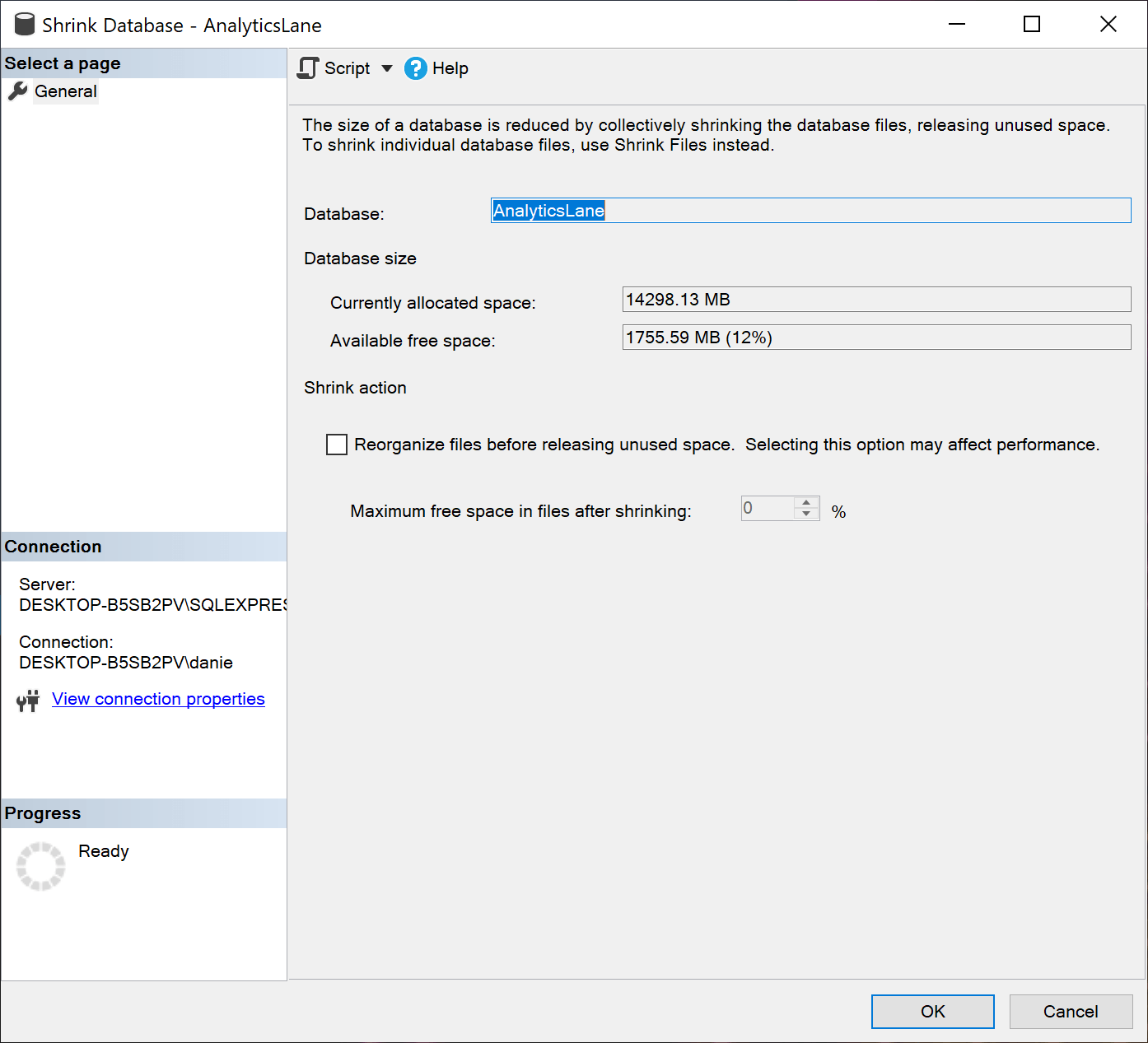Click the Ready status text

point(104,851)
